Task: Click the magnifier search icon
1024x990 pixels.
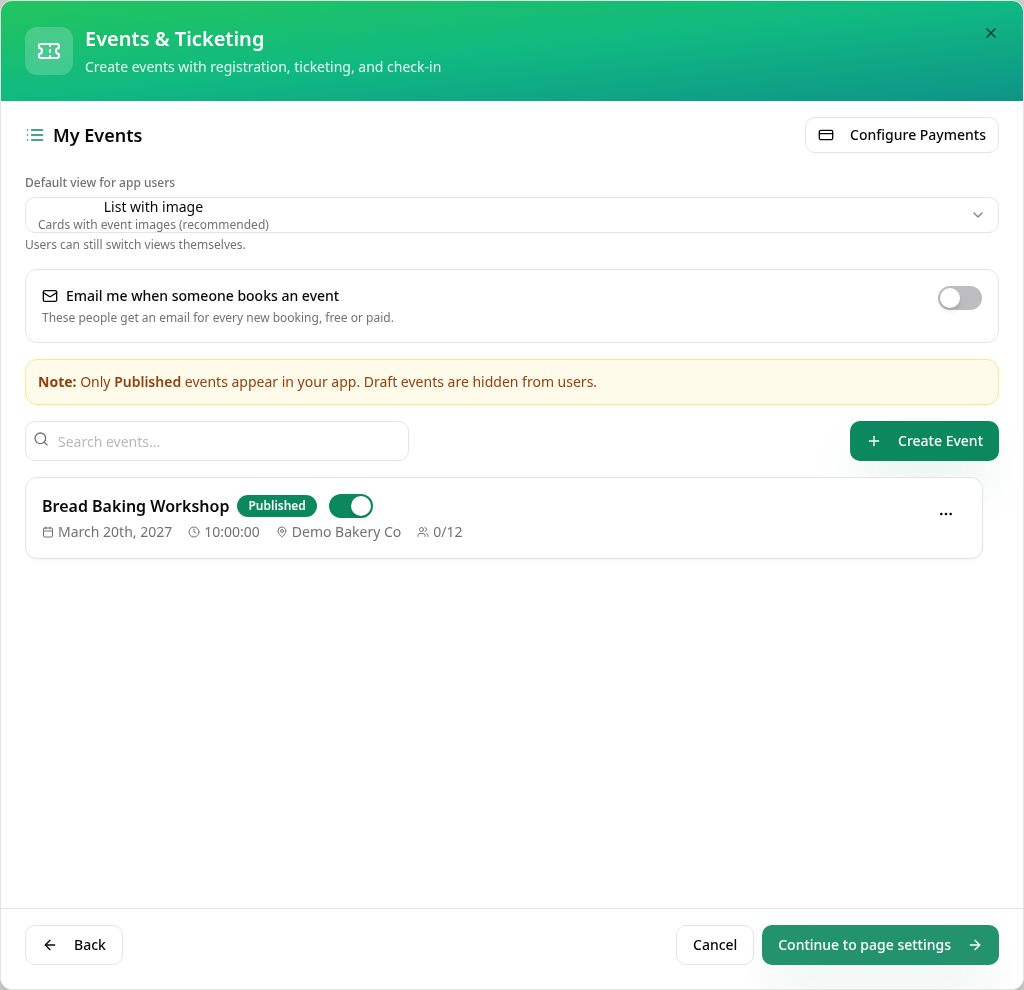Action: tap(41, 439)
